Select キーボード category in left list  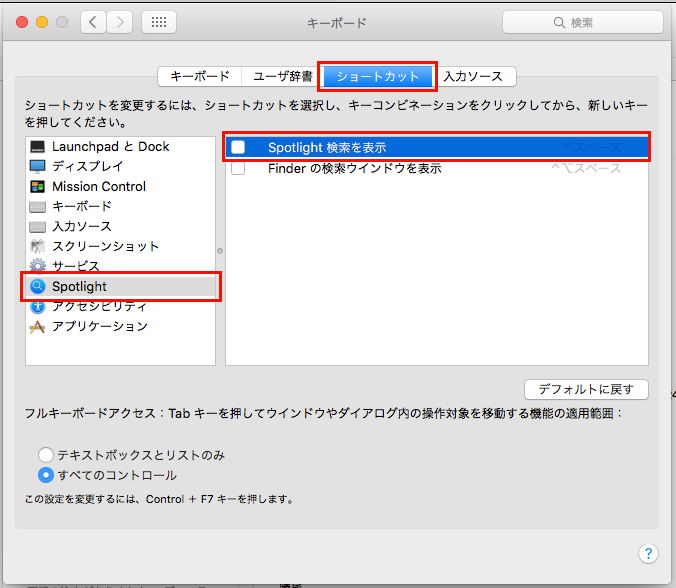coord(120,206)
